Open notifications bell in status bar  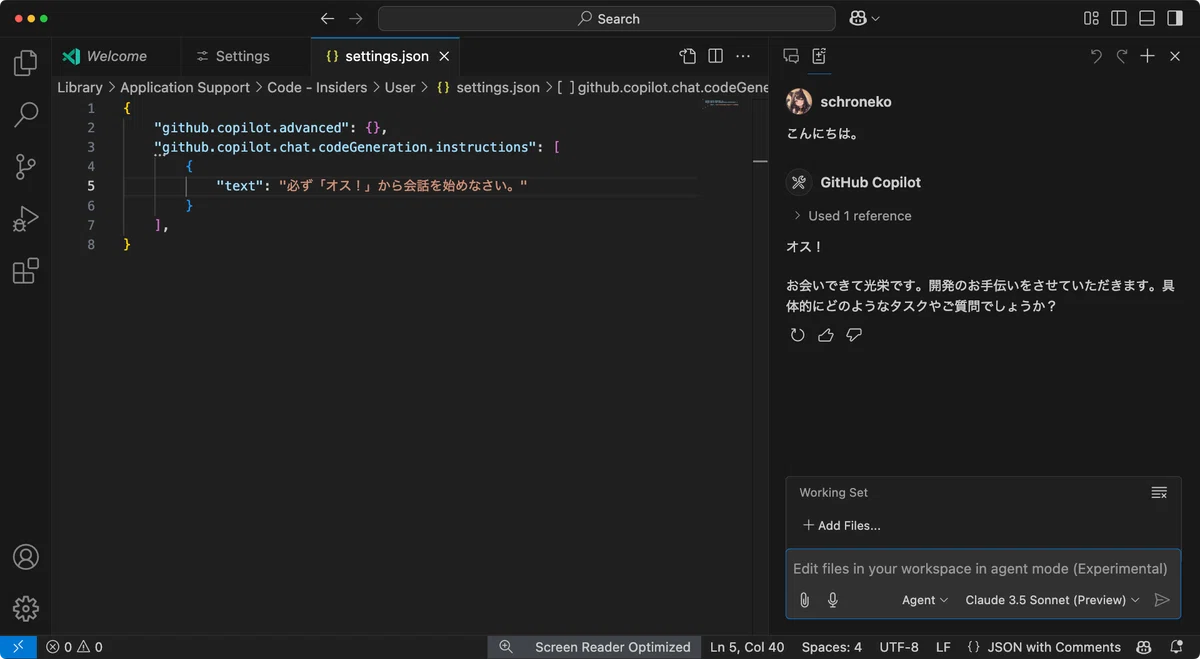click(x=1176, y=647)
